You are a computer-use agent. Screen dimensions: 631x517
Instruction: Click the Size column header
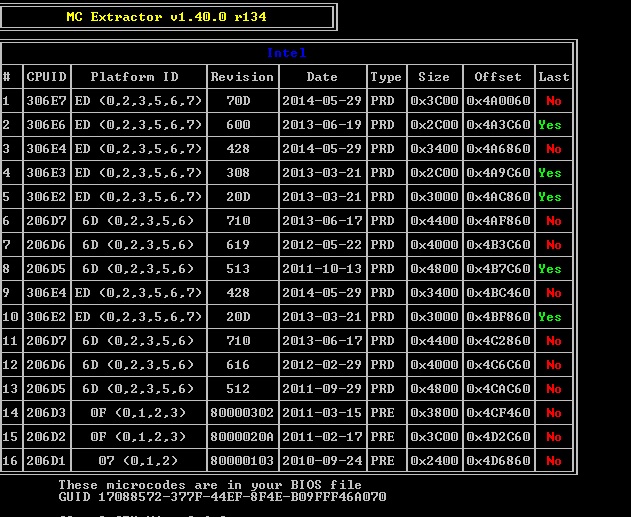pos(434,77)
